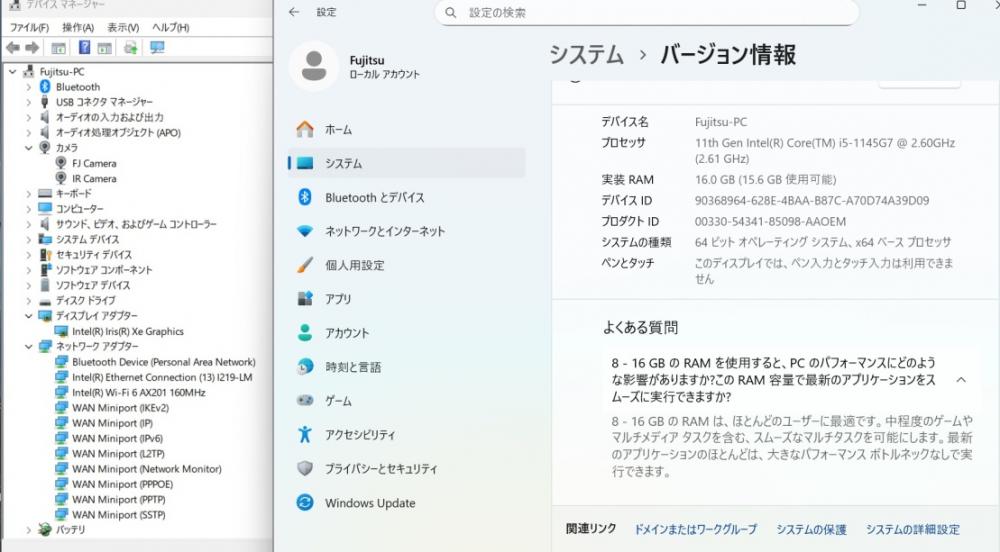Select プライバシーとセキュリティ in Settings sidebar

(x=380, y=469)
